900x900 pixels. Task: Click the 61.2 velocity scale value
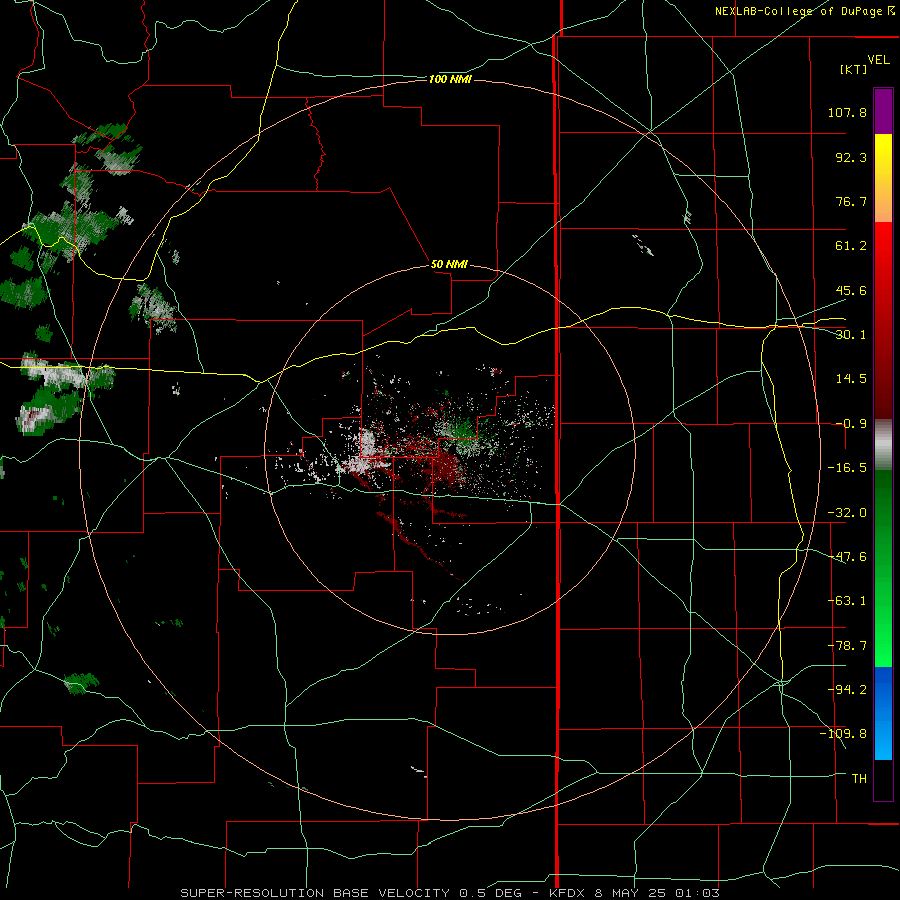[851, 246]
